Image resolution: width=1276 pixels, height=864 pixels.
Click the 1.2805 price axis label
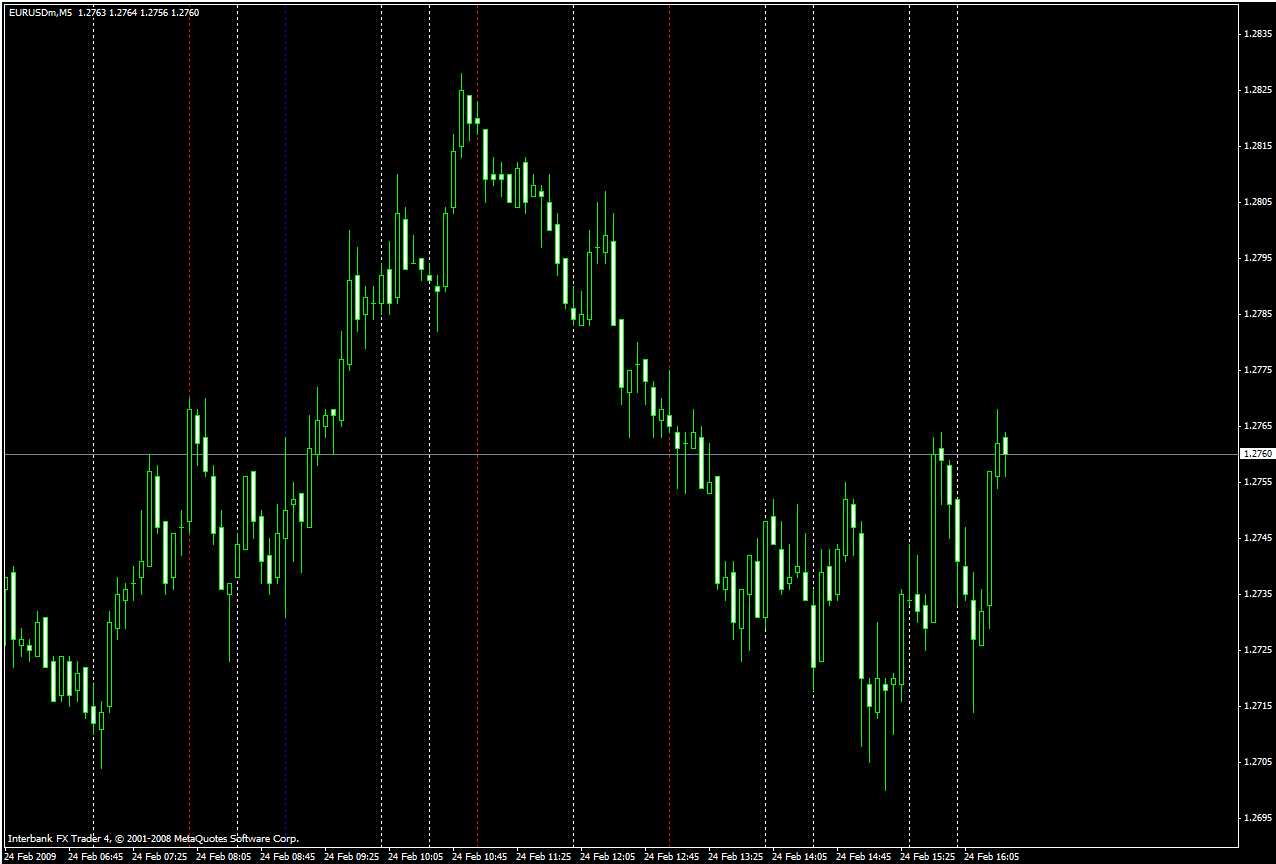click(x=1256, y=202)
